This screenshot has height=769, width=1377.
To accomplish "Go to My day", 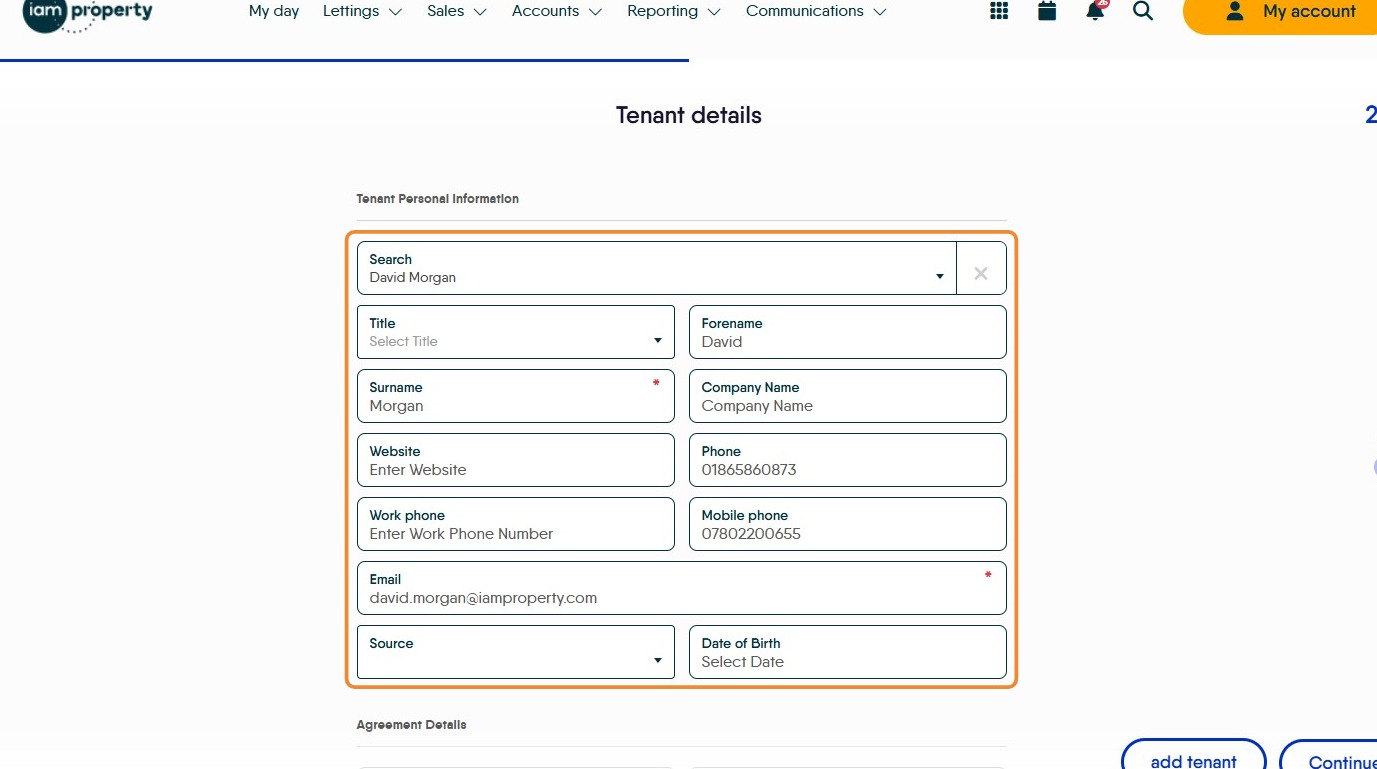I will pyautogui.click(x=274, y=11).
